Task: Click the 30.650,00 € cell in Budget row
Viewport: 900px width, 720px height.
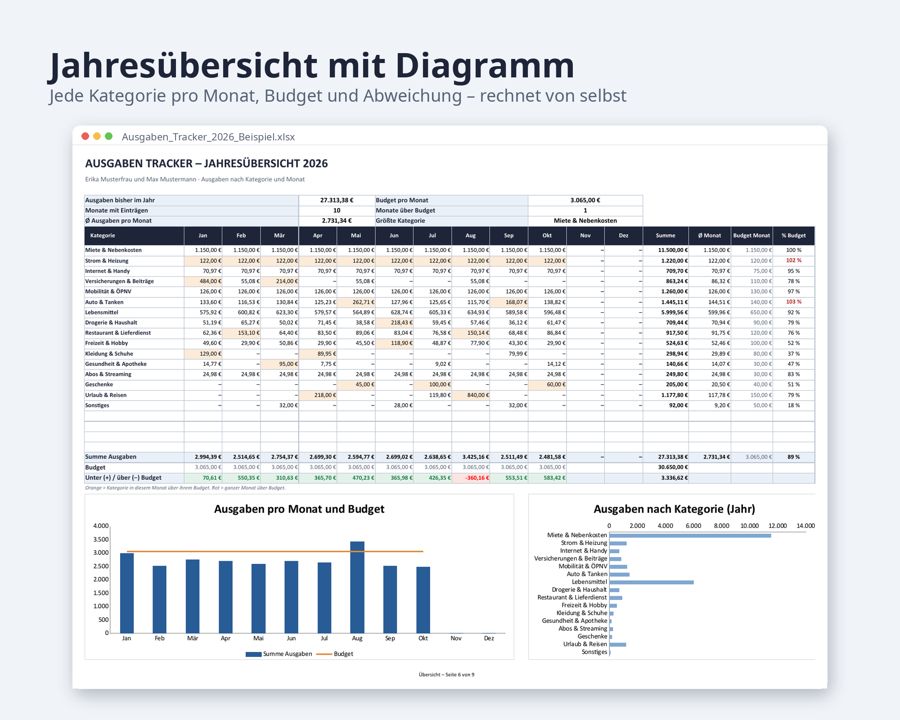Action: pos(666,467)
